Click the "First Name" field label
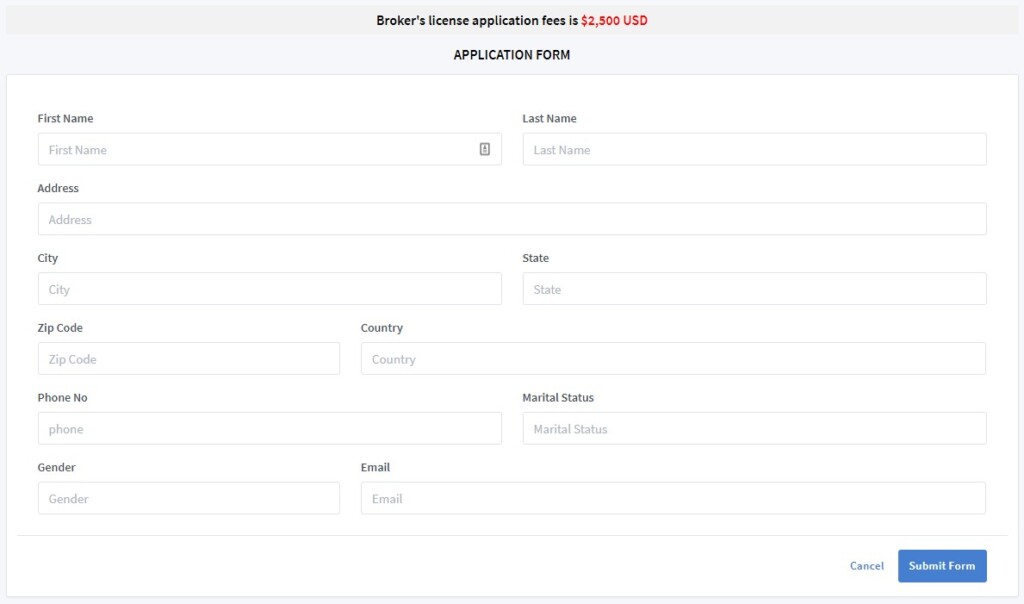Image resolution: width=1024 pixels, height=604 pixels. pyautogui.click(x=65, y=118)
